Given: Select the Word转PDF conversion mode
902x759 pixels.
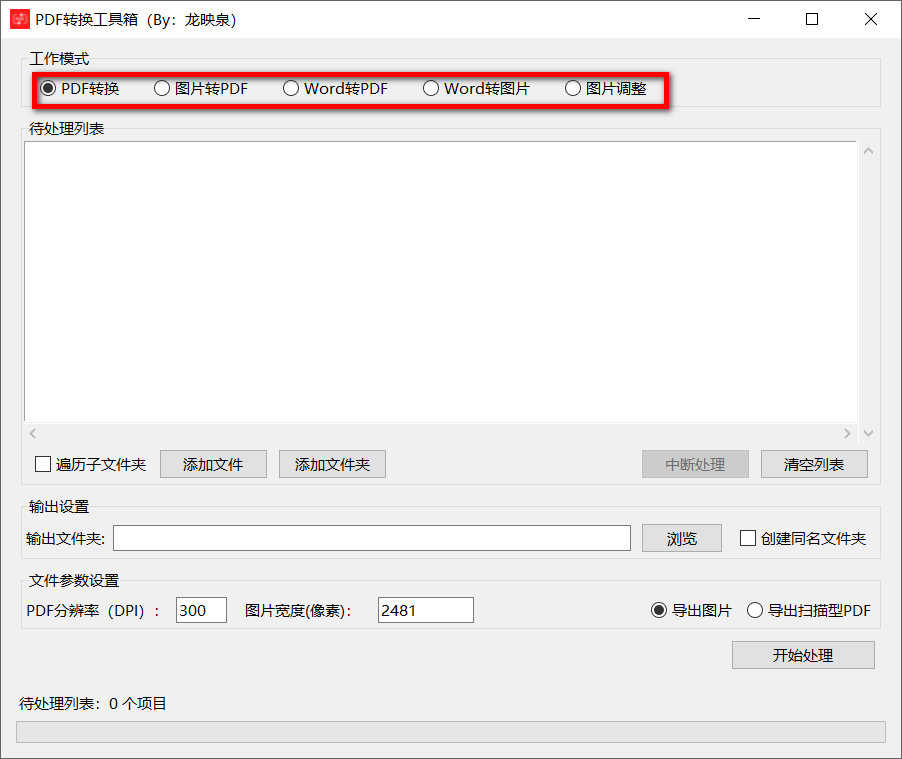Looking at the screenshot, I should pos(290,88).
